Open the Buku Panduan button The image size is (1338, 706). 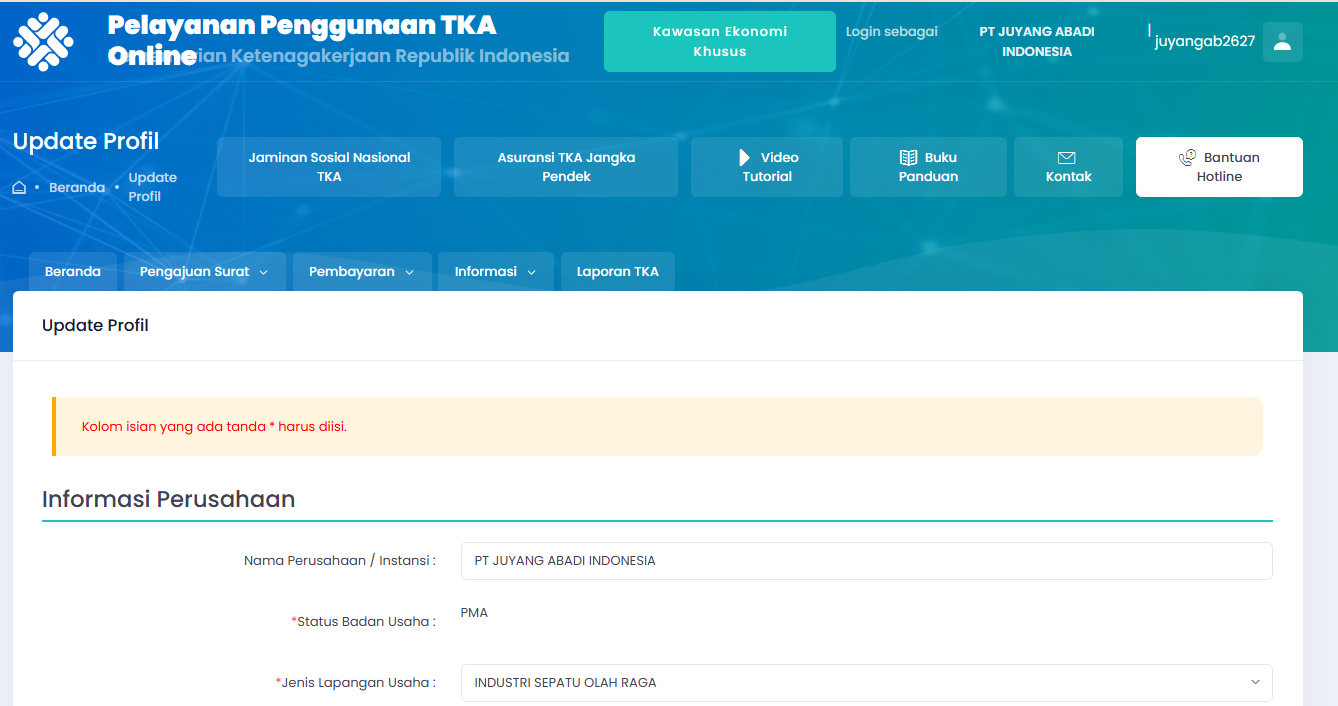click(928, 167)
